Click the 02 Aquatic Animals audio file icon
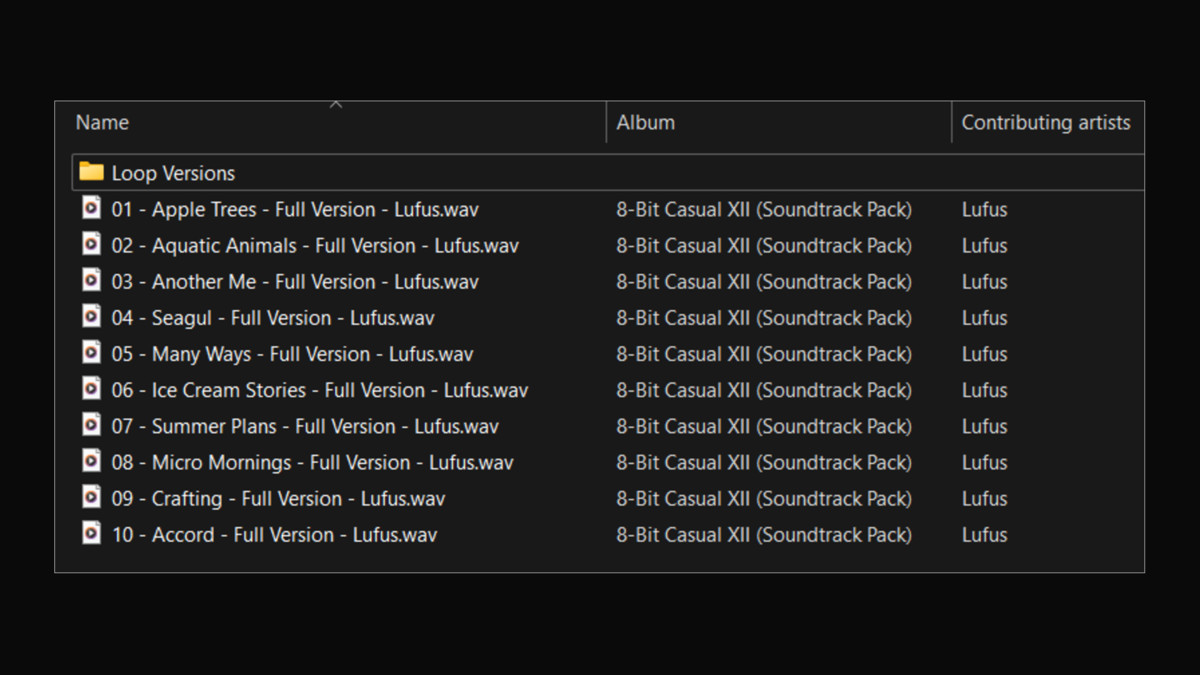This screenshot has height=675, width=1200. (91, 244)
